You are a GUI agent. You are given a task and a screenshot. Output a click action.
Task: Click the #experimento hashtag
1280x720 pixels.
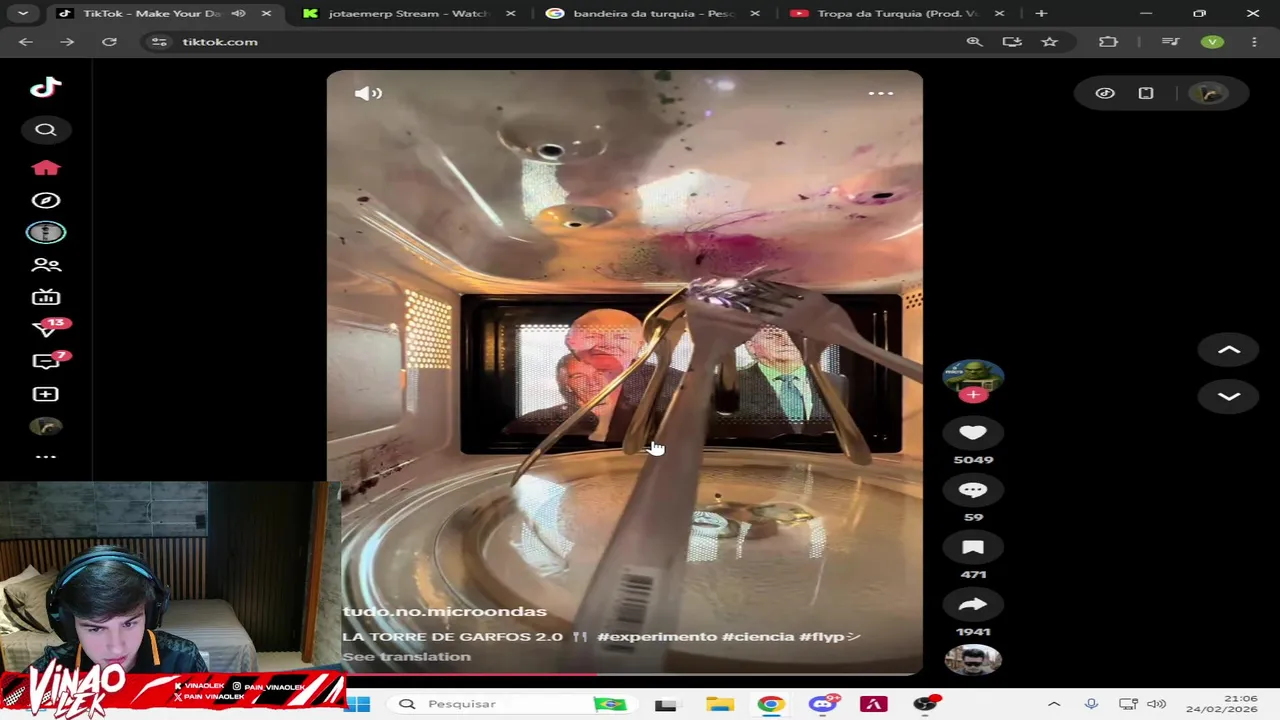coord(657,636)
